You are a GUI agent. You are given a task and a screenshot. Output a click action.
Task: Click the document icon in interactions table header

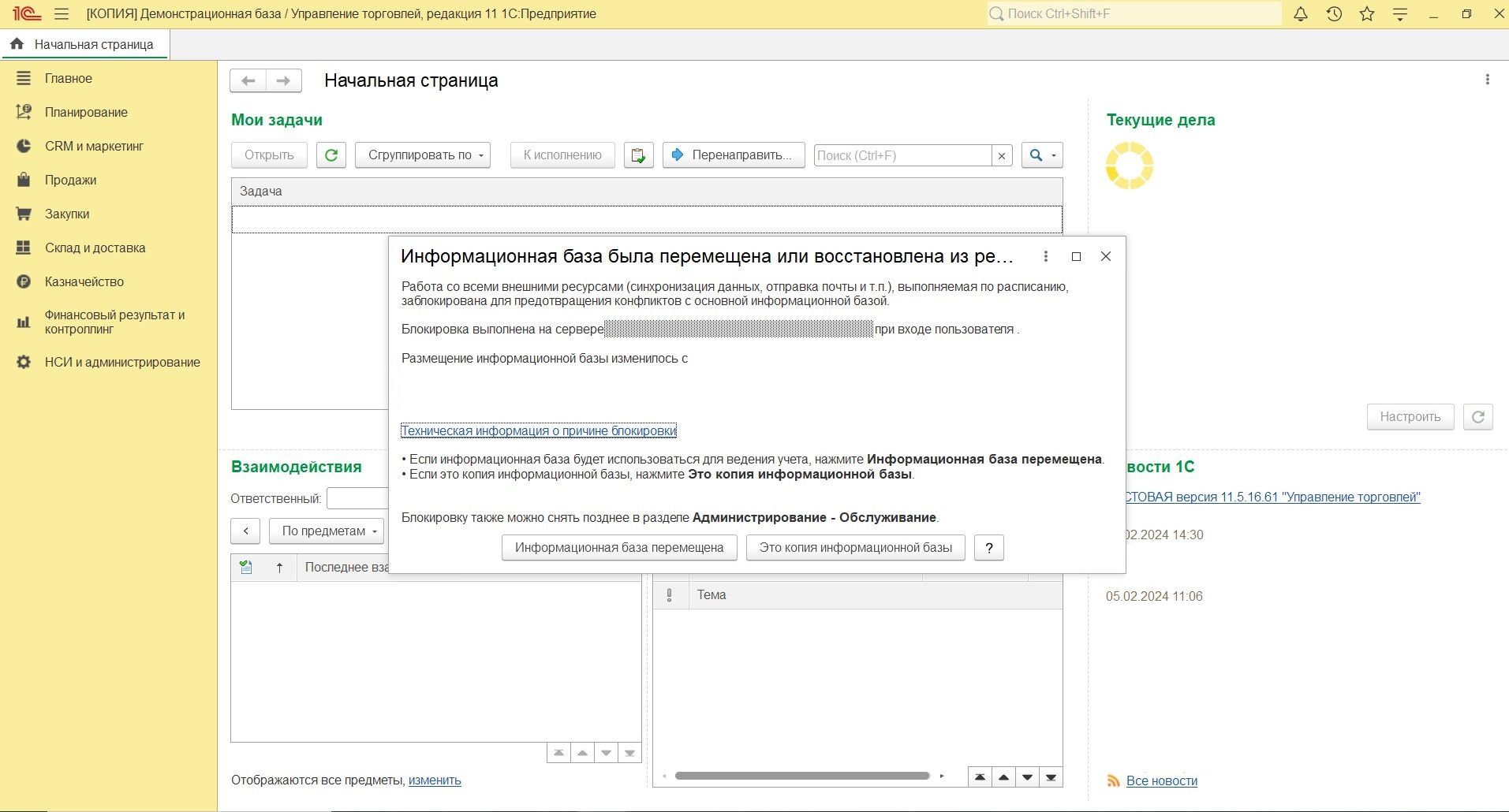tap(246, 567)
